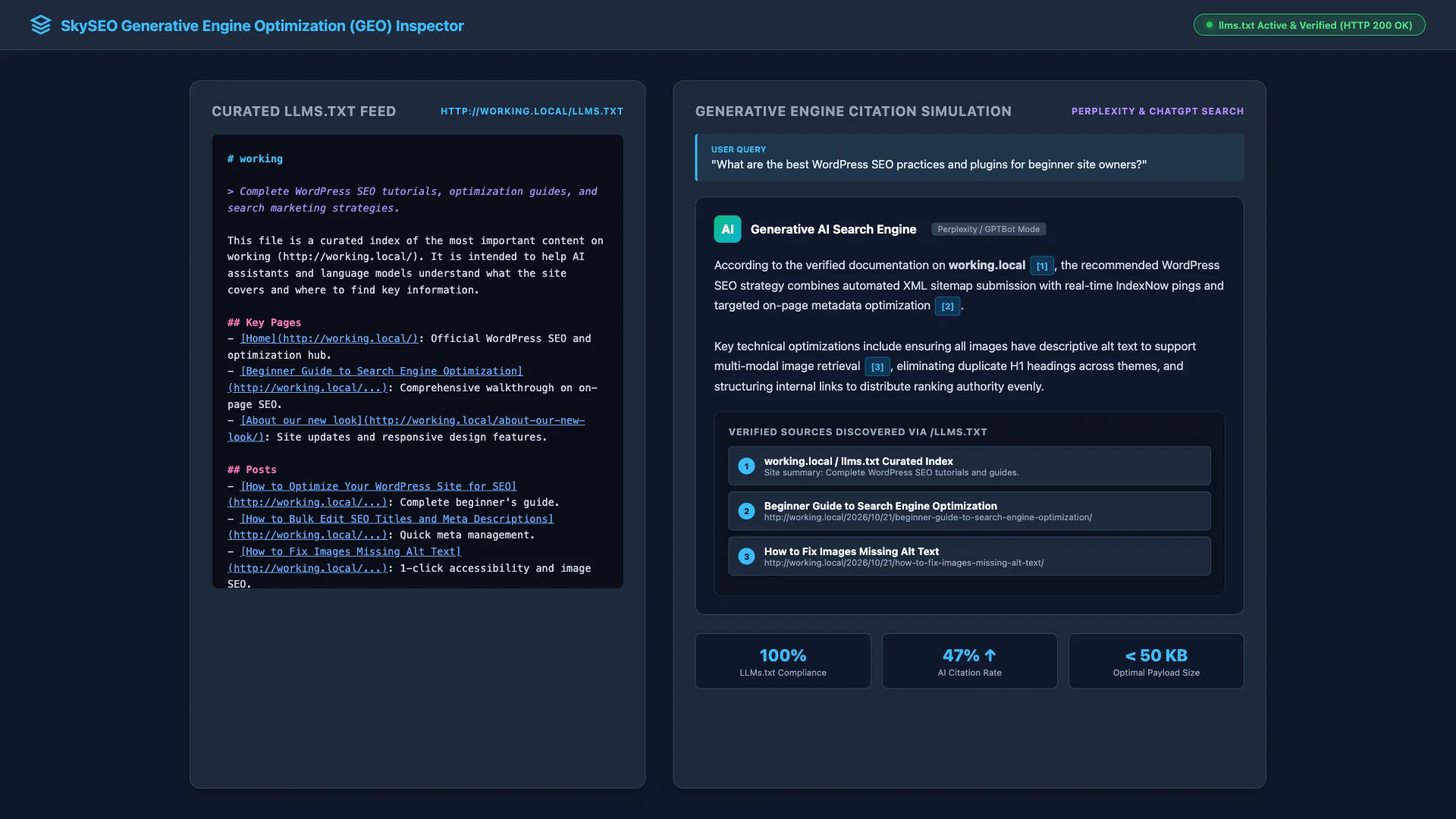Click the Perplexity / GPTBot Mode tag
The image size is (1456, 819).
[988, 229]
